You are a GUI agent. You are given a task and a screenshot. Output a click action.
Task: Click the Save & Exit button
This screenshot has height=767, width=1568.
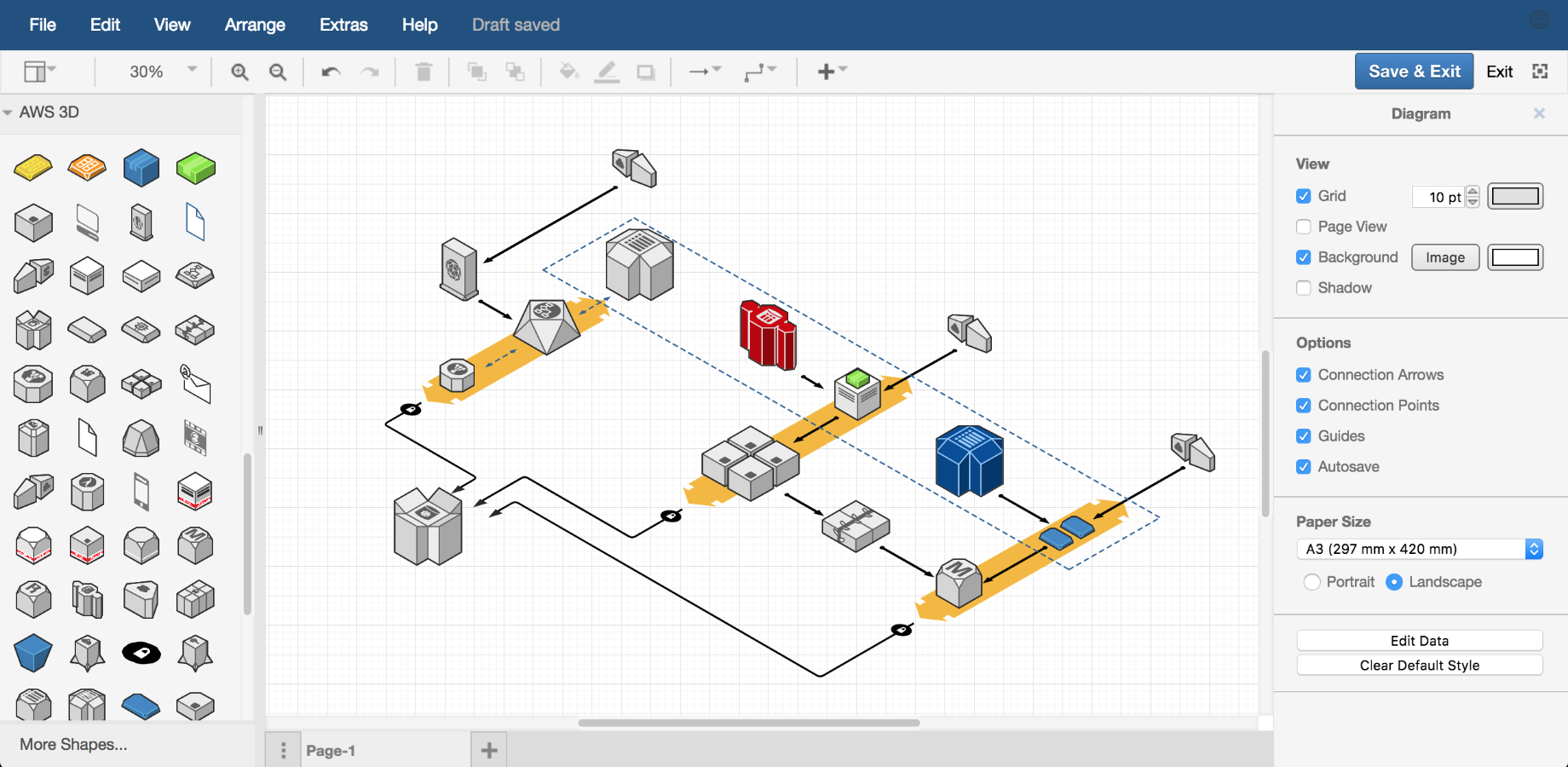coord(1414,71)
